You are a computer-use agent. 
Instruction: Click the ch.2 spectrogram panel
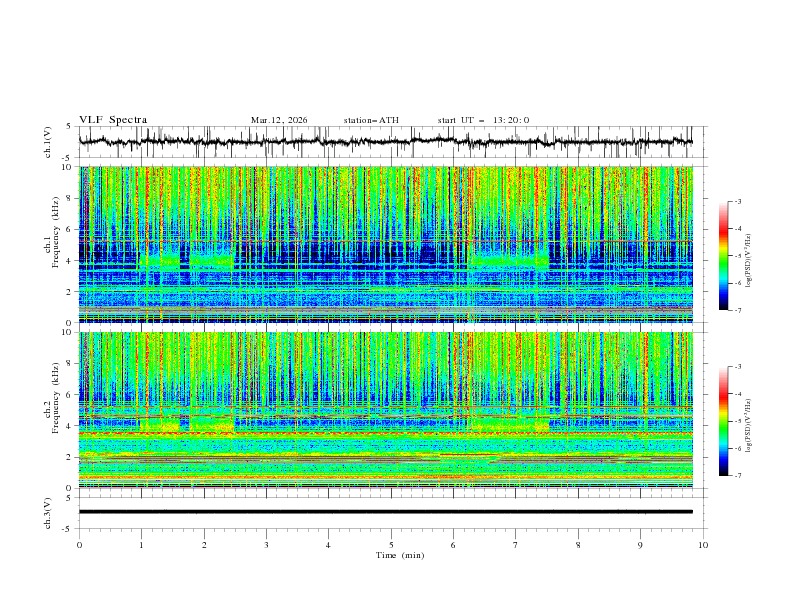point(385,410)
